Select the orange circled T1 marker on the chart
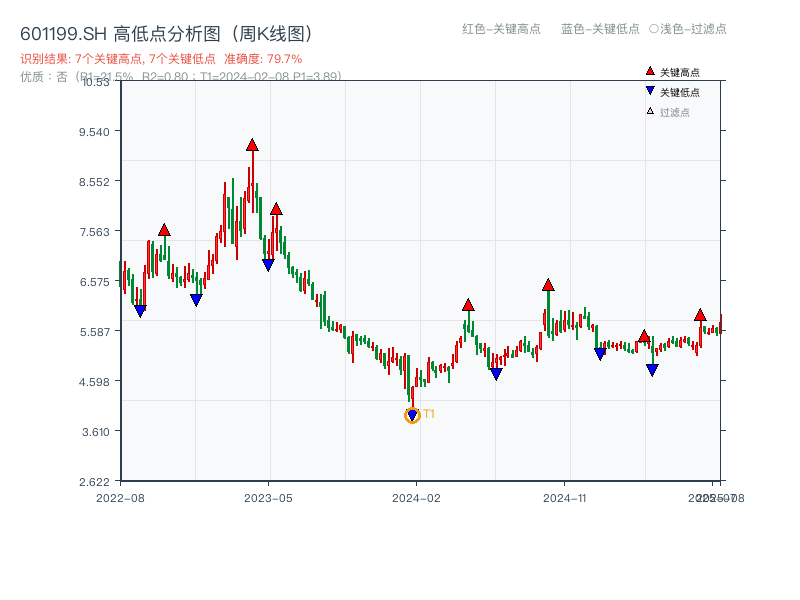 pos(412,415)
